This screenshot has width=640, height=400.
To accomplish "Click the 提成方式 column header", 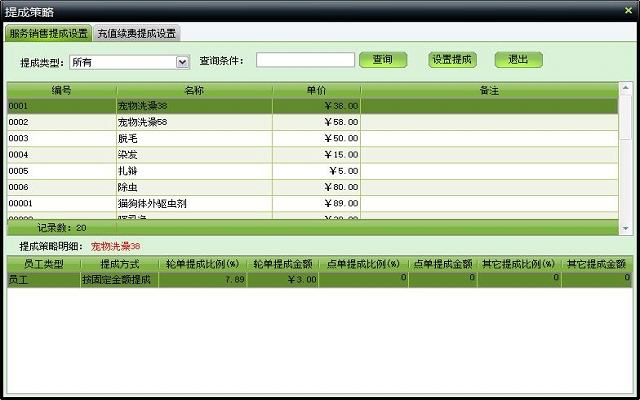I will point(120,264).
